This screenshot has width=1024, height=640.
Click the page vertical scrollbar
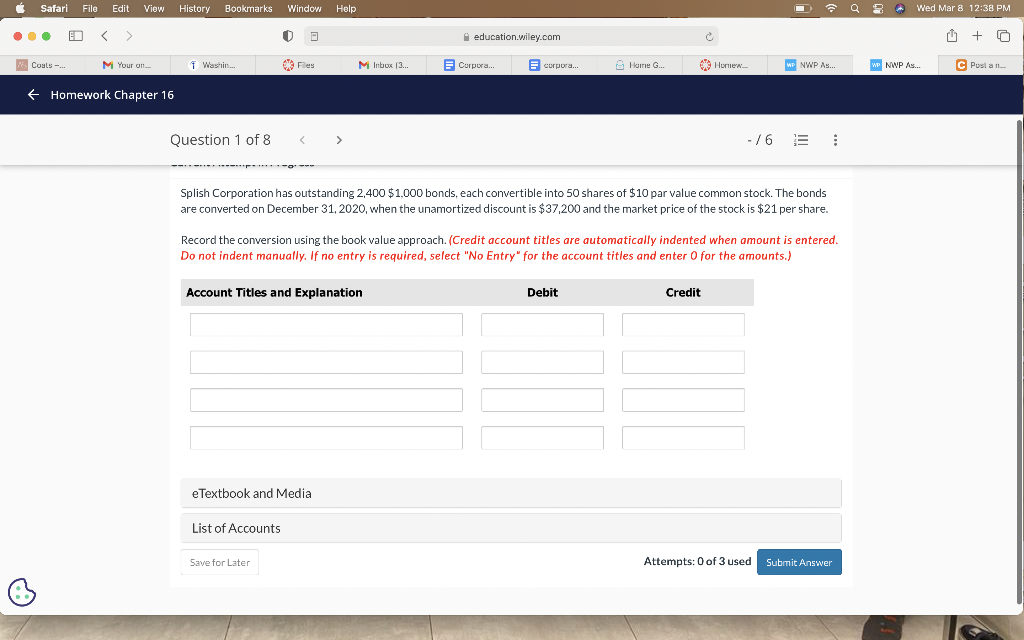[1020, 362]
